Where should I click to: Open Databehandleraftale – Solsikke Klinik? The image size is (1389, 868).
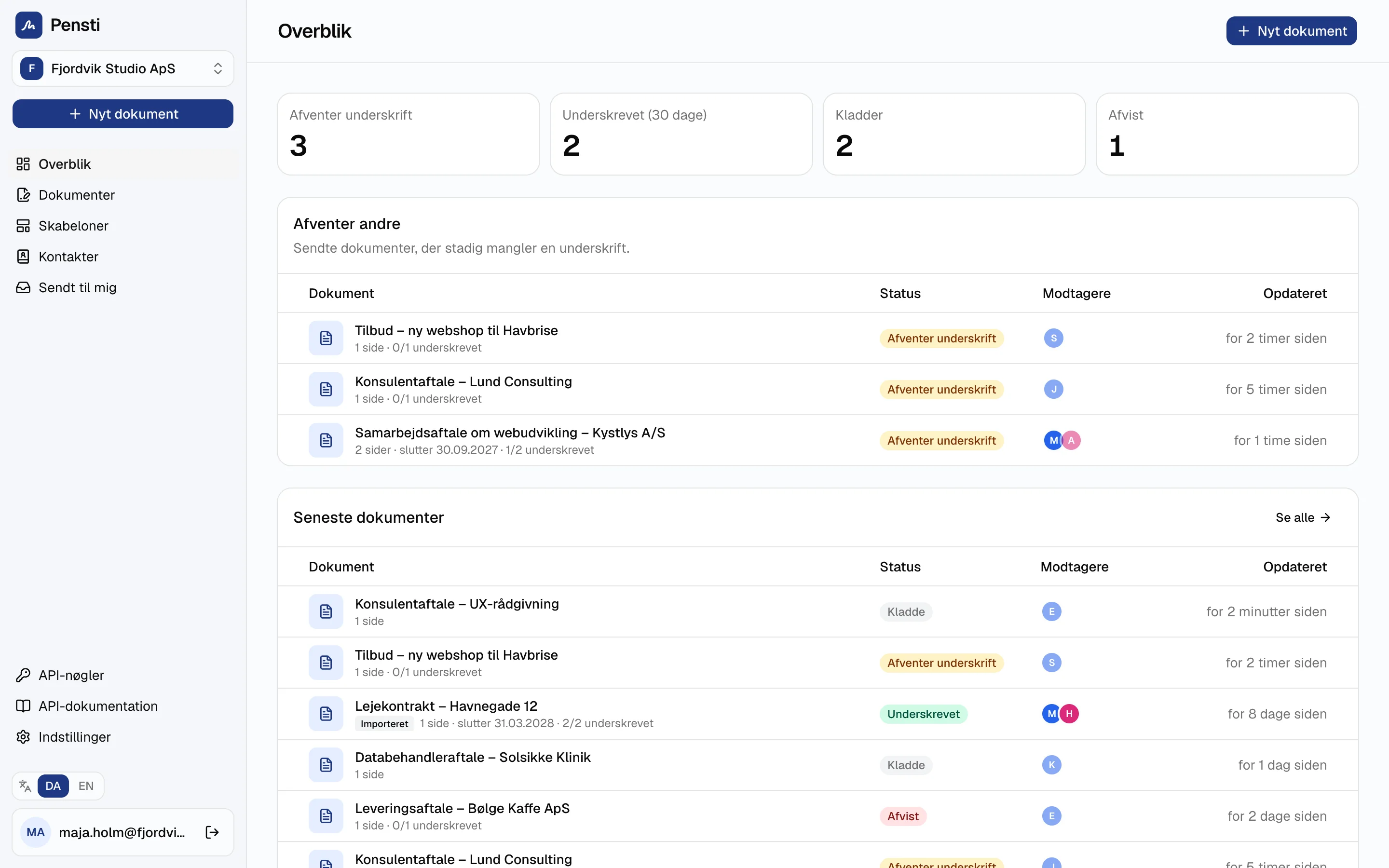(x=472, y=757)
